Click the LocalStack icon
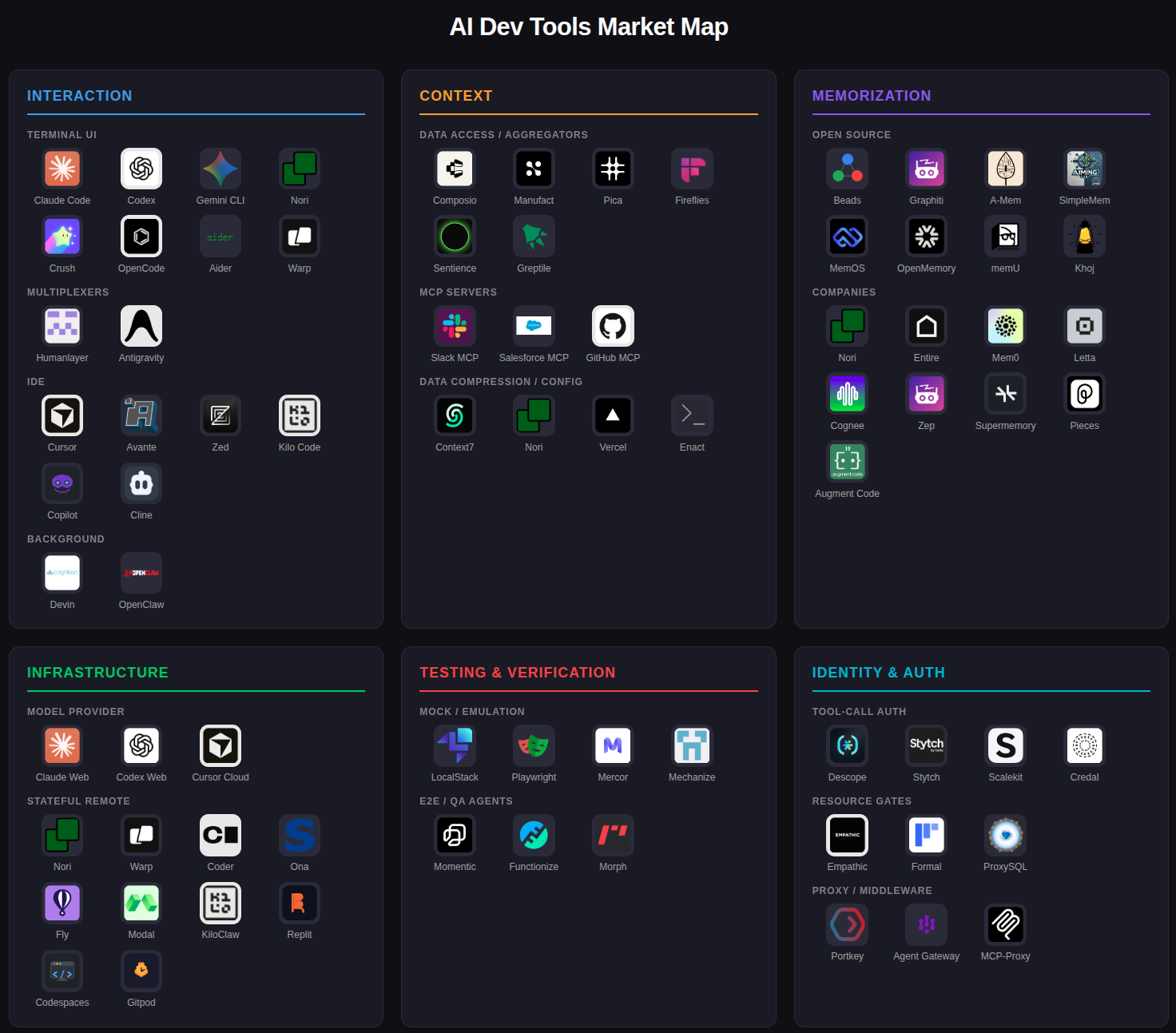Image resolution: width=1176 pixels, height=1033 pixels. coord(455,745)
